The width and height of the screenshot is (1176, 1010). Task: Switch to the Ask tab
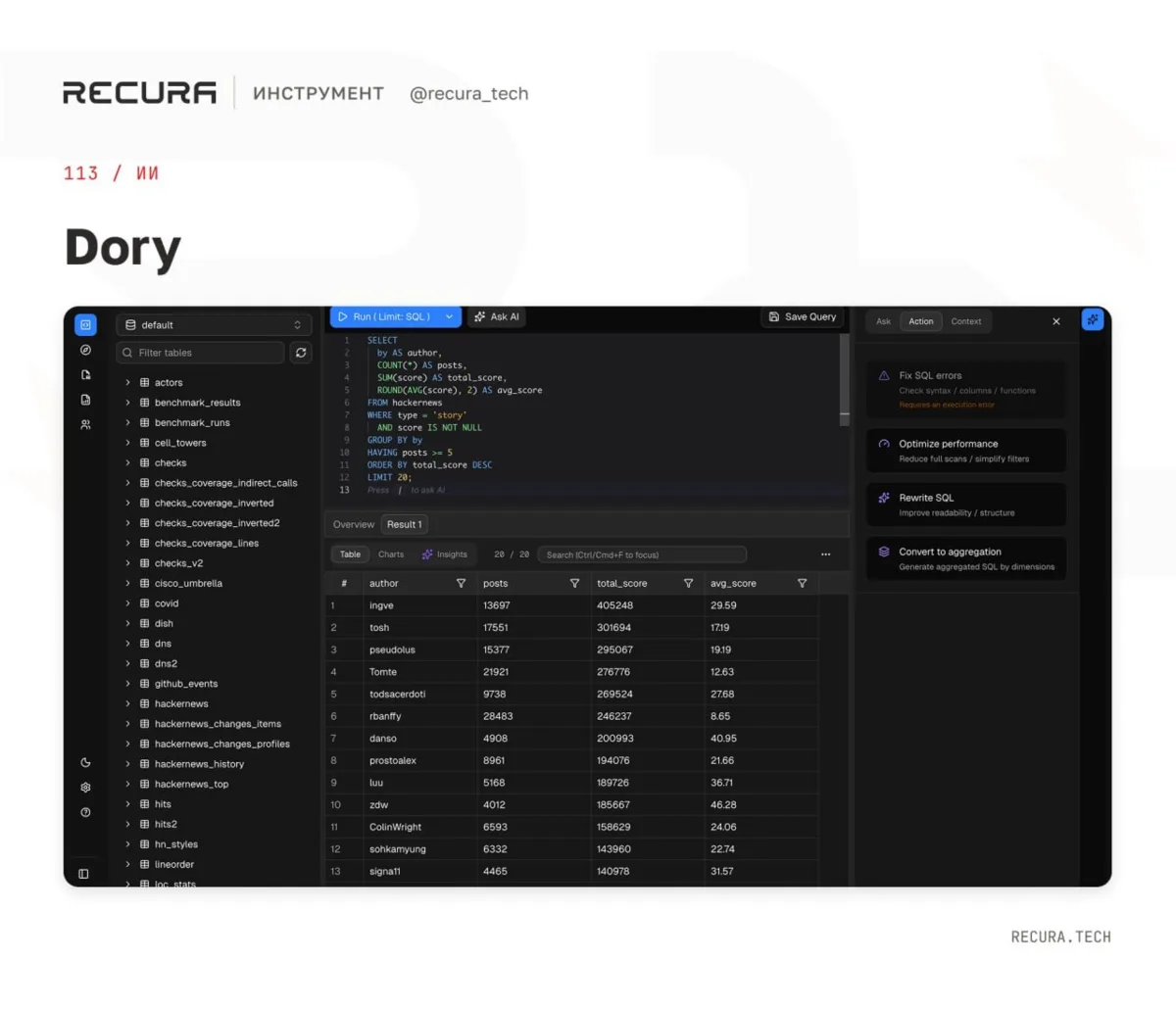883,321
